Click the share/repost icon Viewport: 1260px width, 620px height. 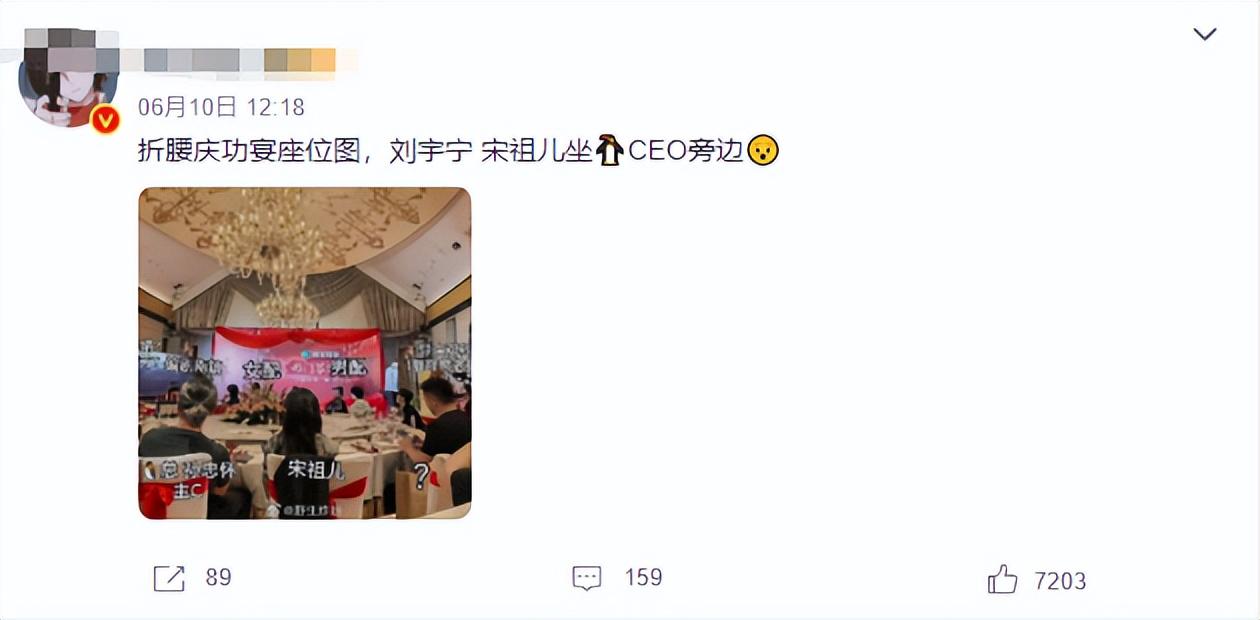click(169, 578)
